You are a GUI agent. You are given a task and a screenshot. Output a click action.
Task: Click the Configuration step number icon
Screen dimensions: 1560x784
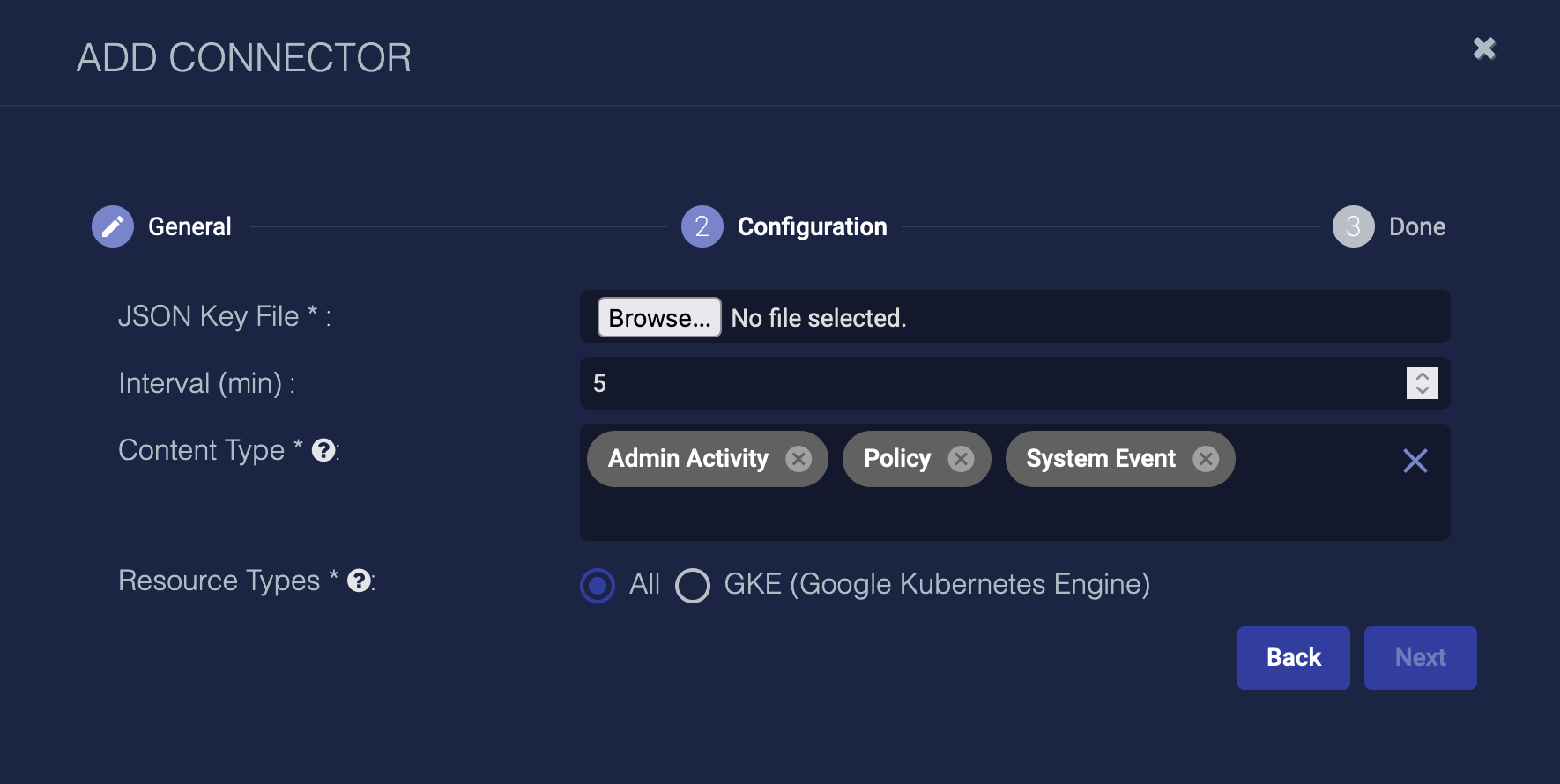702,226
